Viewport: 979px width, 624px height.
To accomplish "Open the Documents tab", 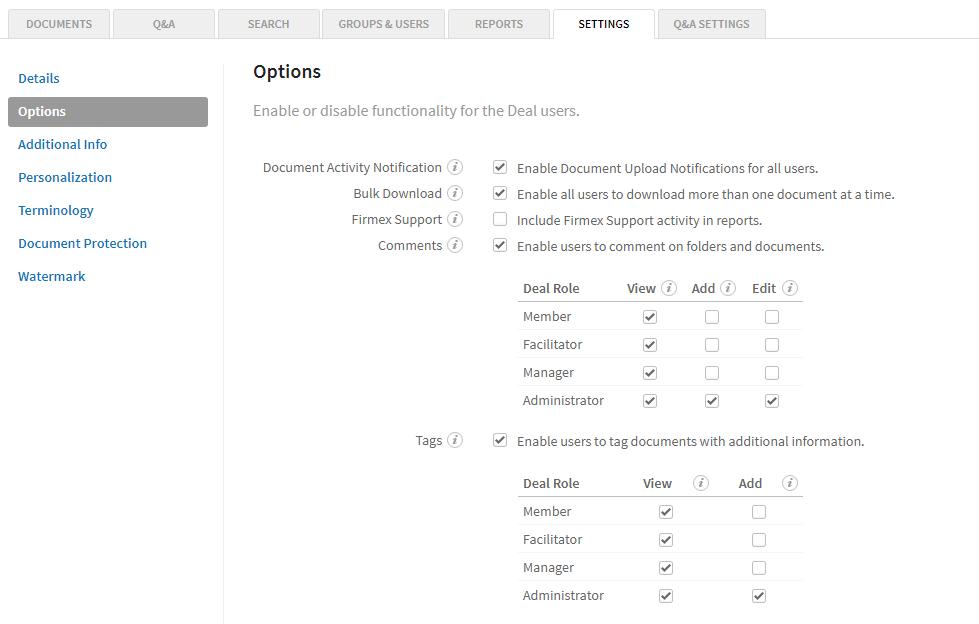I will click(x=59, y=24).
